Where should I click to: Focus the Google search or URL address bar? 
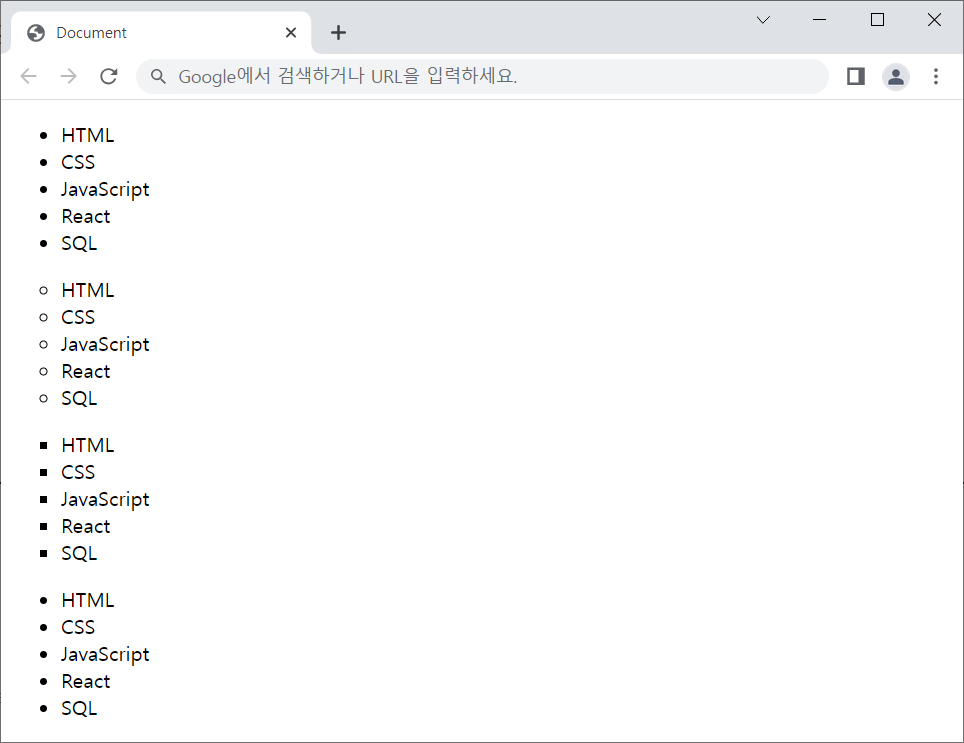(x=482, y=76)
